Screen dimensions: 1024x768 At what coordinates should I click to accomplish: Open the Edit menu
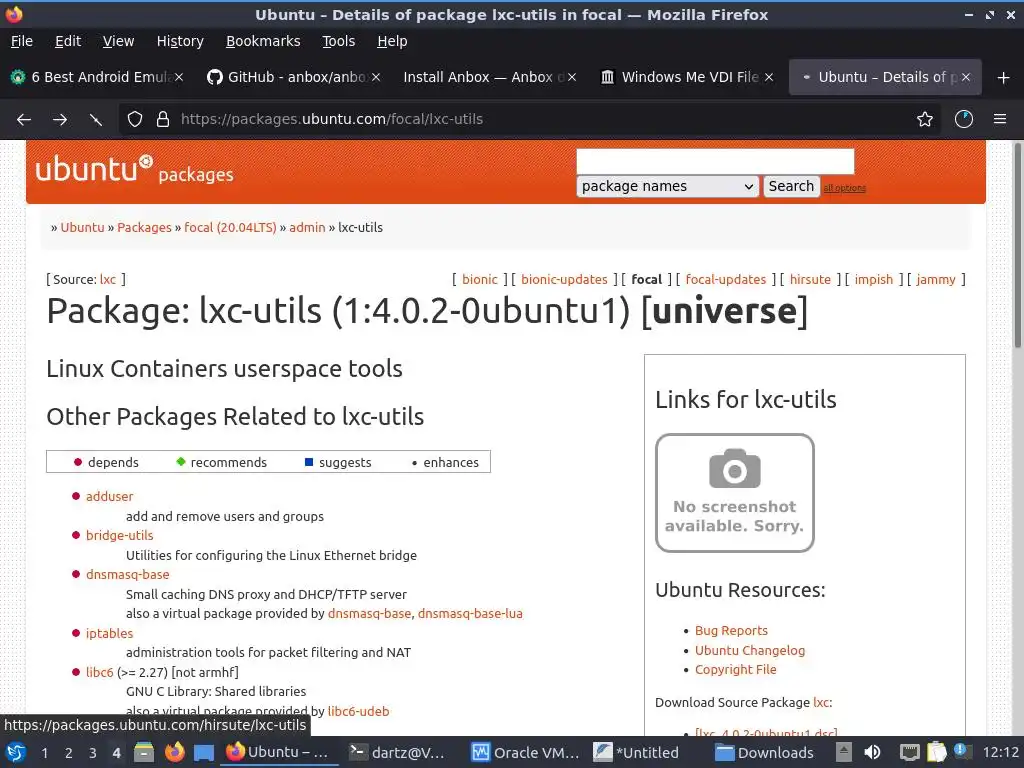tap(68, 41)
